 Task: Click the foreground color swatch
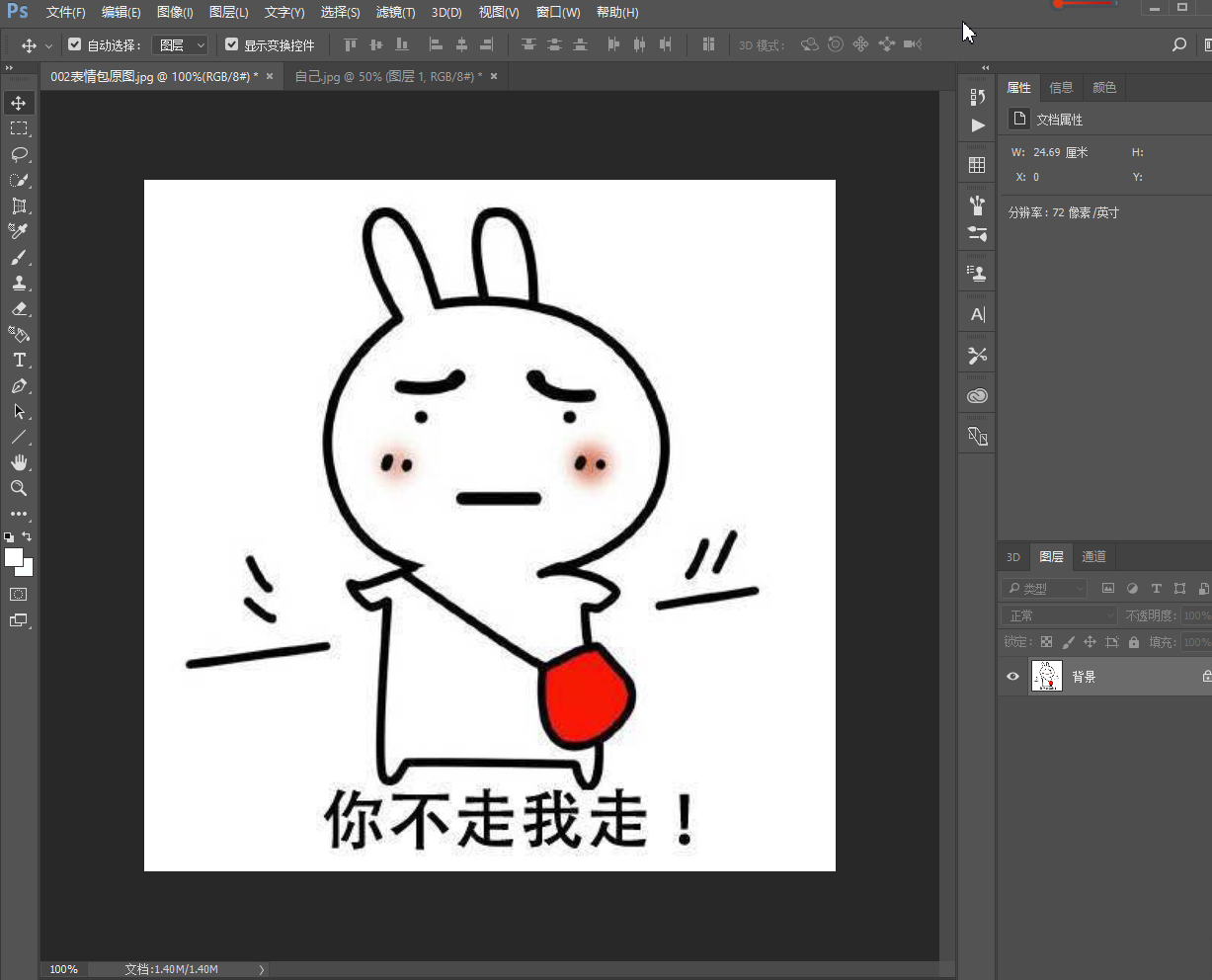[x=14, y=556]
